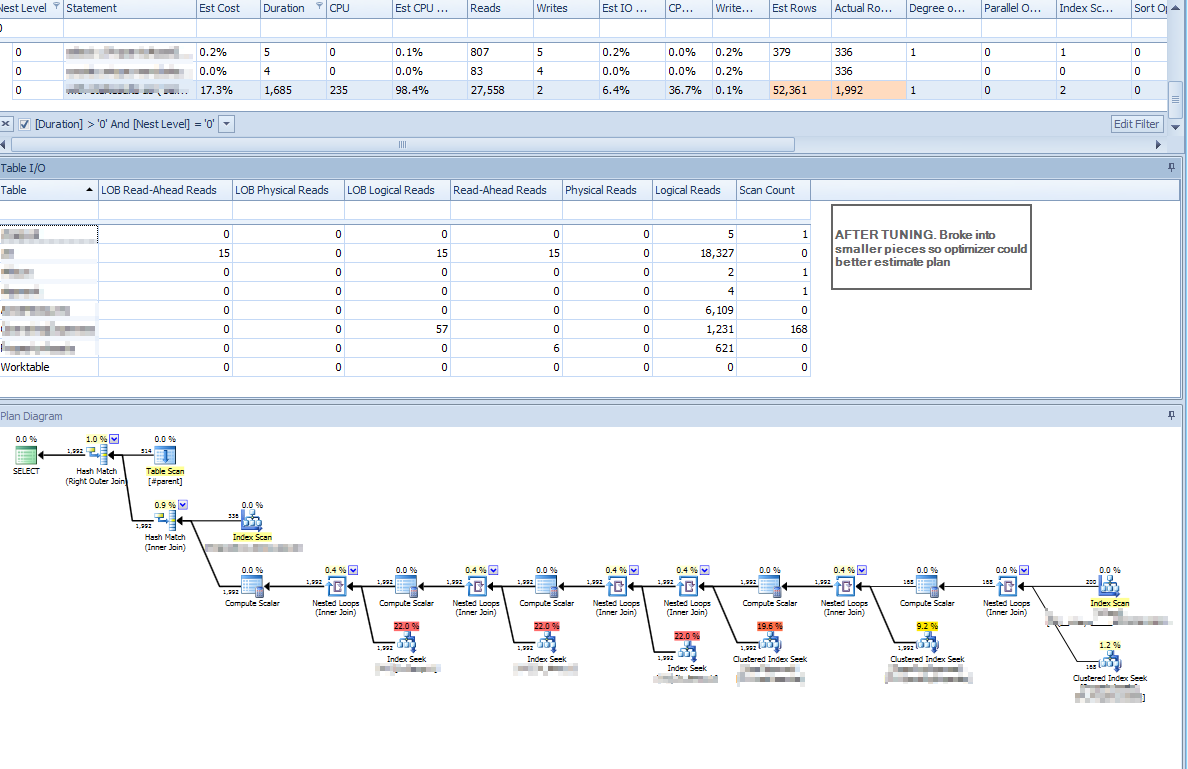Sort by the Reads column header
The image size is (1188, 769).
(x=500, y=8)
